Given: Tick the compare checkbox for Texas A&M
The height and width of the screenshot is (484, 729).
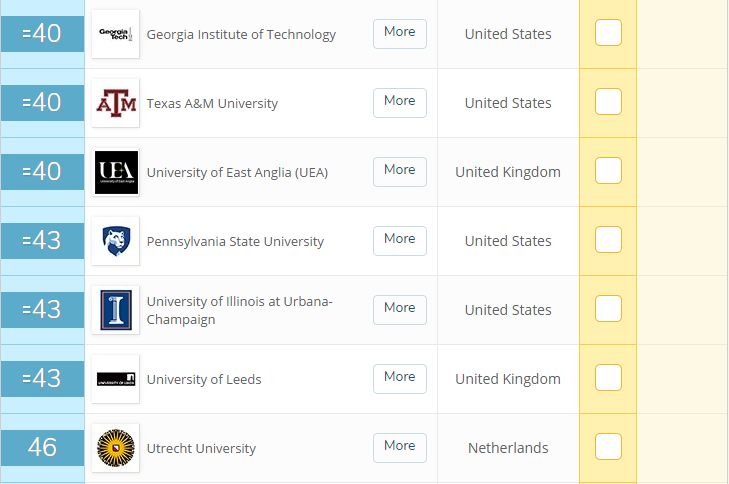Looking at the screenshot, I should coord(608,102).
